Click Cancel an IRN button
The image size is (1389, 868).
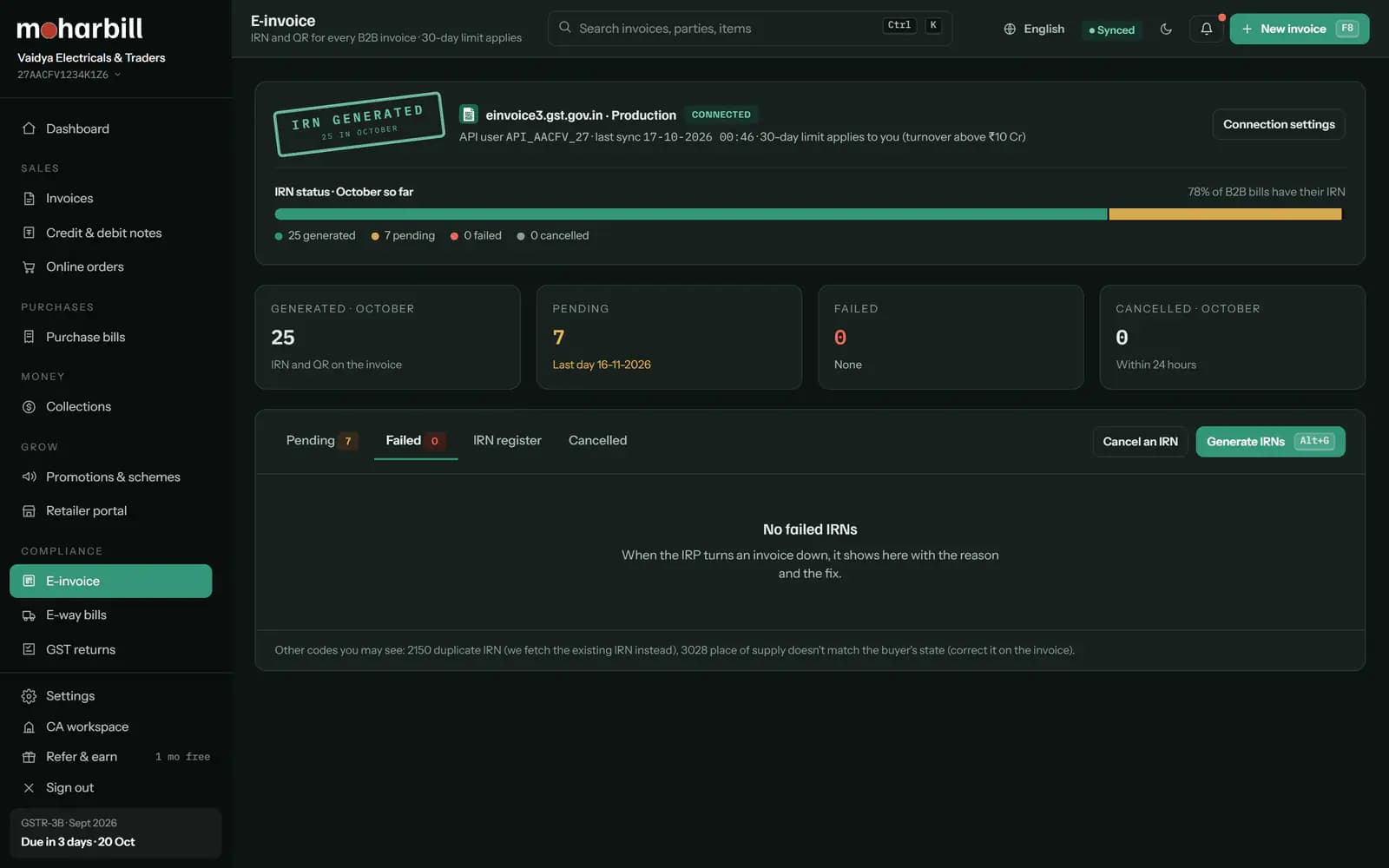pyautogui.click(x=1140, y=442)
